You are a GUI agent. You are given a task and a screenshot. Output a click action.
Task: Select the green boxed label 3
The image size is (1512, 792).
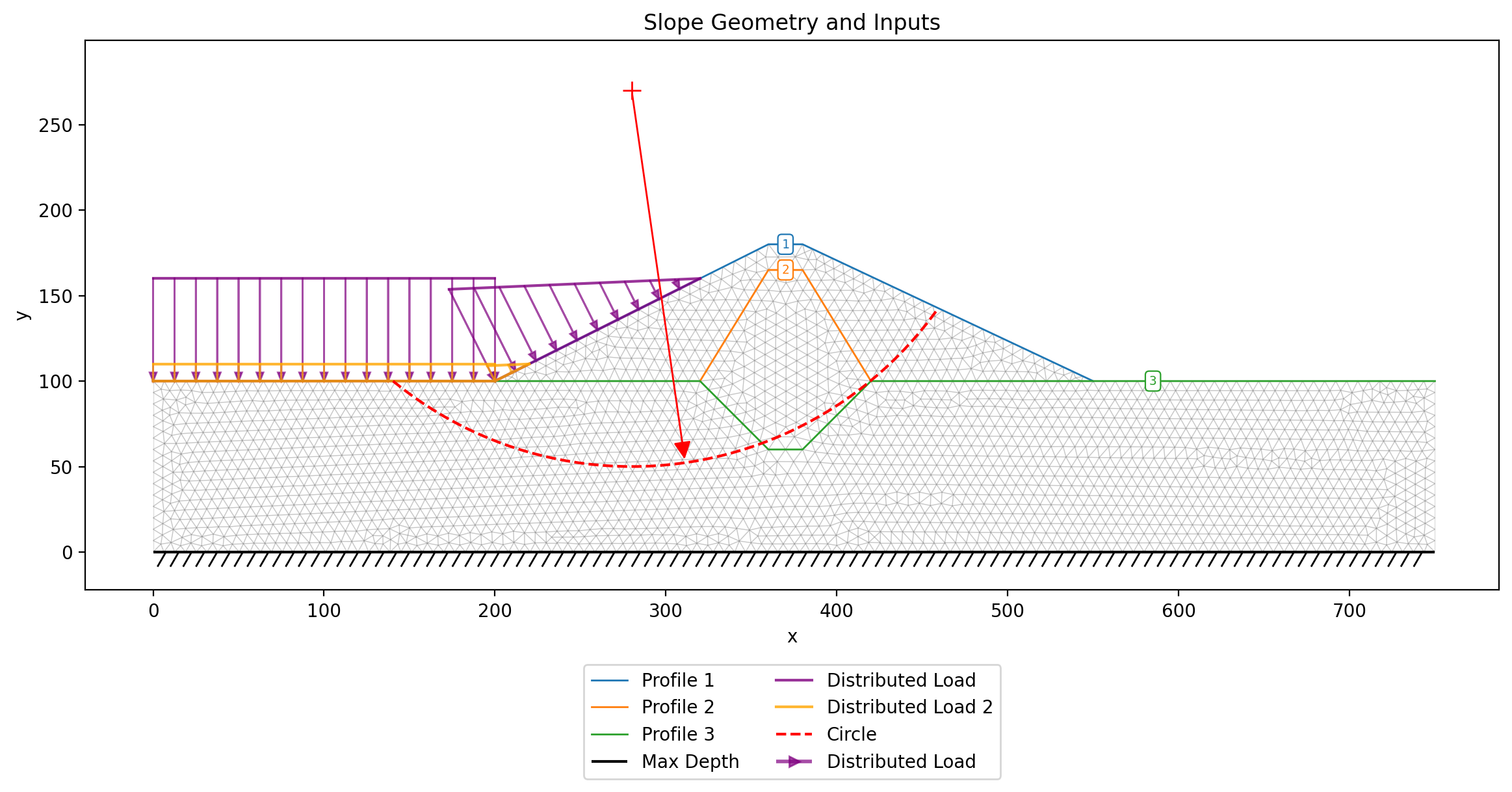point(1153,381)
